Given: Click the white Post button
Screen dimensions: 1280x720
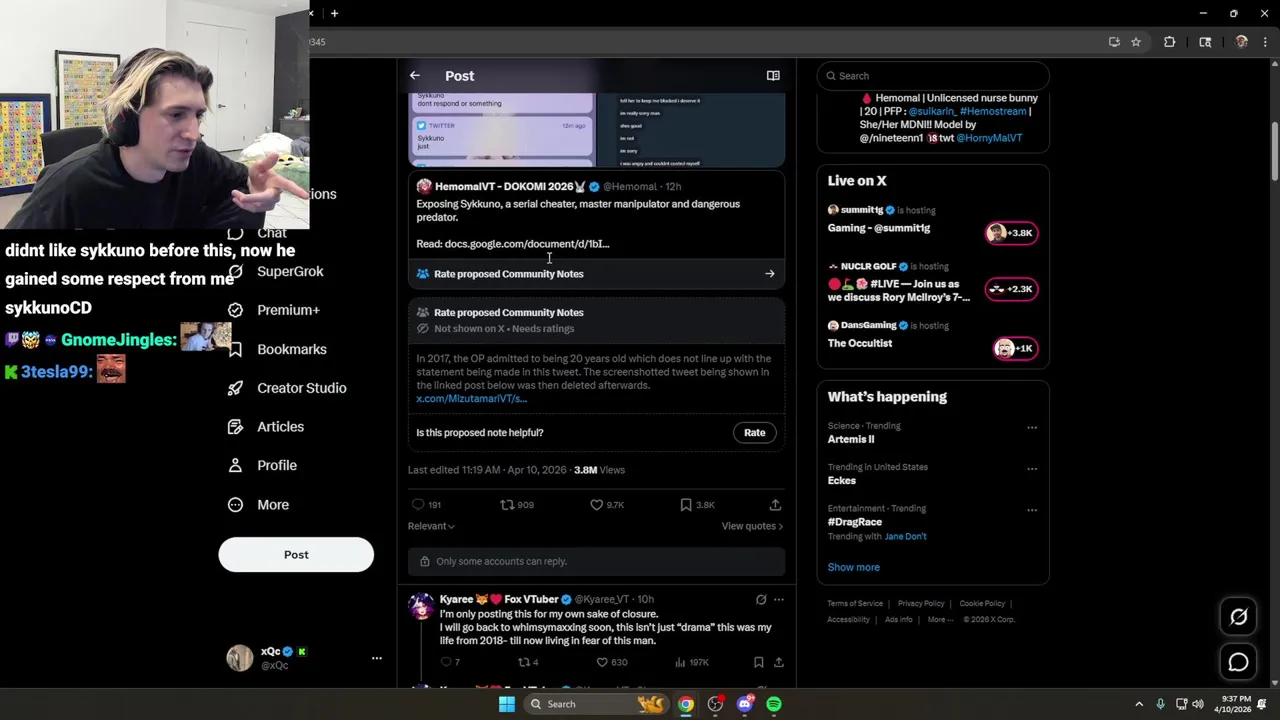Looking at the screenshot, I should coord(296,555).
